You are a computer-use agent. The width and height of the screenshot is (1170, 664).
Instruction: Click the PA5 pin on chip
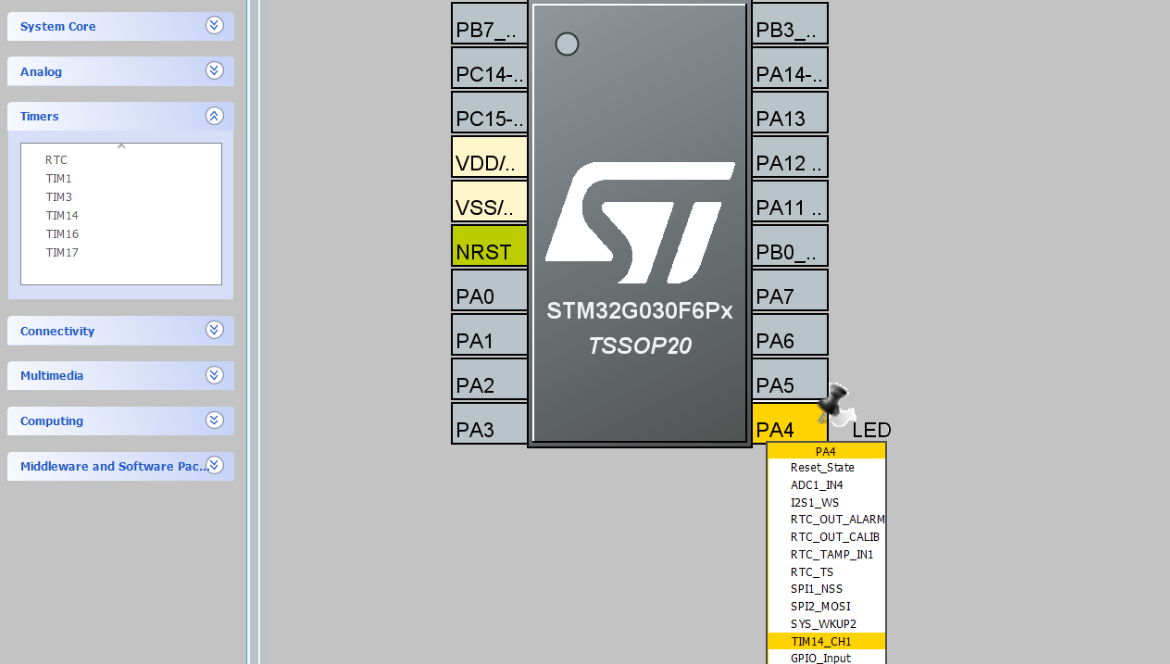[789, 379]
